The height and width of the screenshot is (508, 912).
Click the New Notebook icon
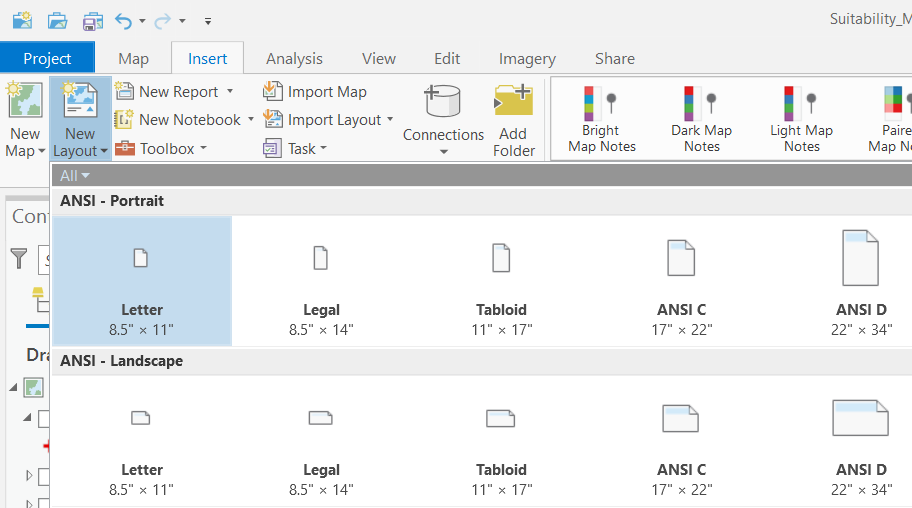[x=125, y=120]
